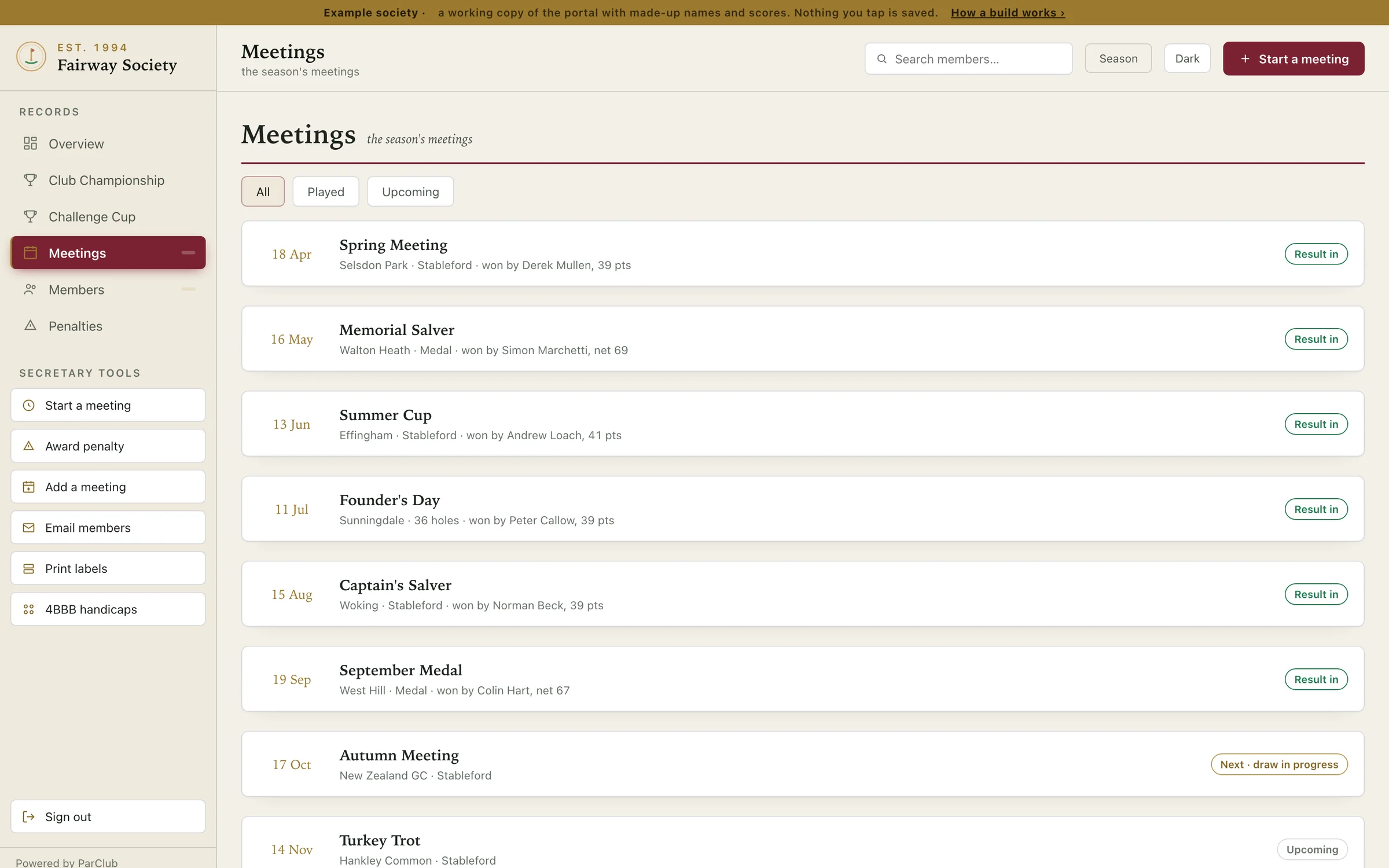Viewport: 1389px width, 868px height.
Task: Click the Powered by ParClub text
Action: click(x=67, y=862)
